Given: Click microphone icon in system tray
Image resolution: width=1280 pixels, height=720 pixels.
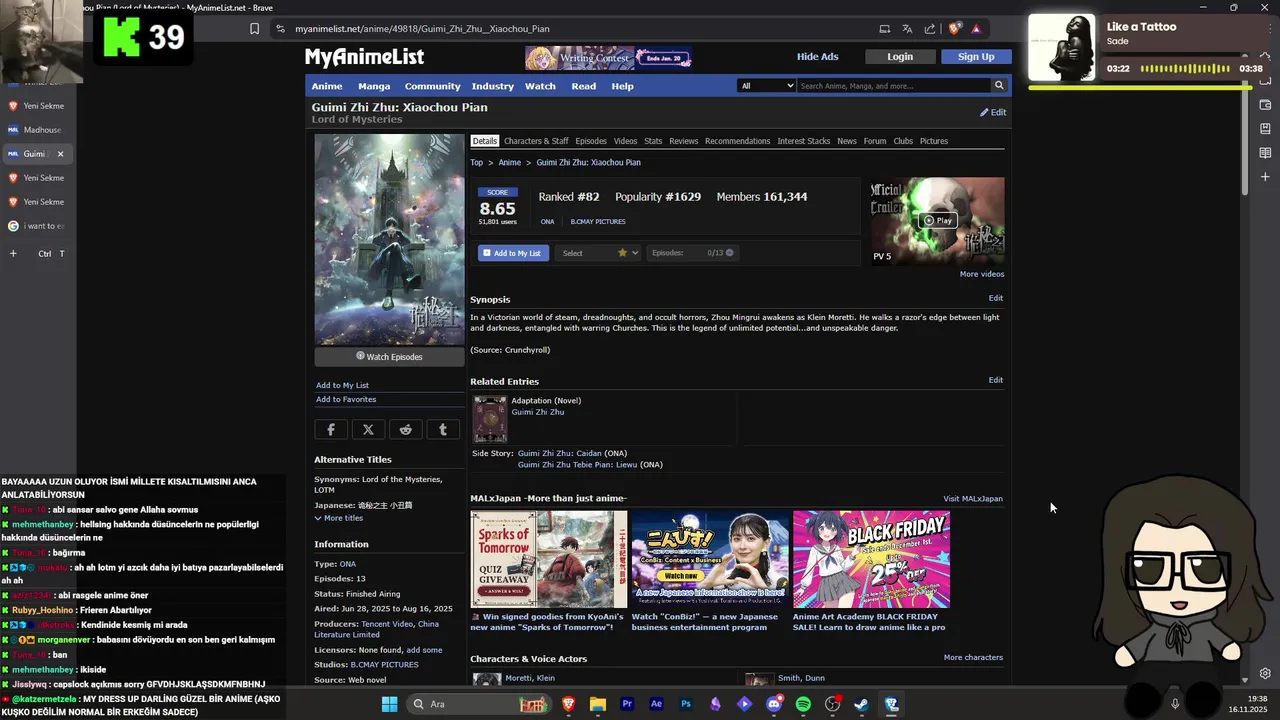Looking at the screenshot, I should (1175, 704).
